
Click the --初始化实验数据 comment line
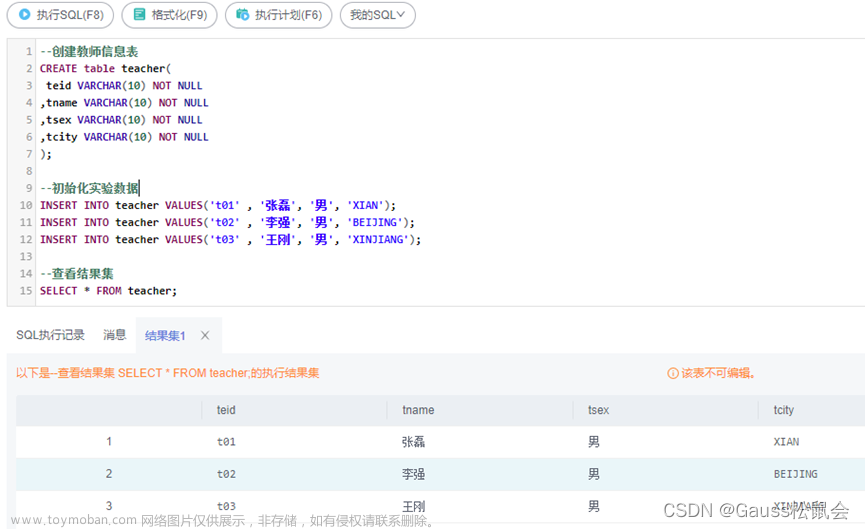(x=89, y=188)
